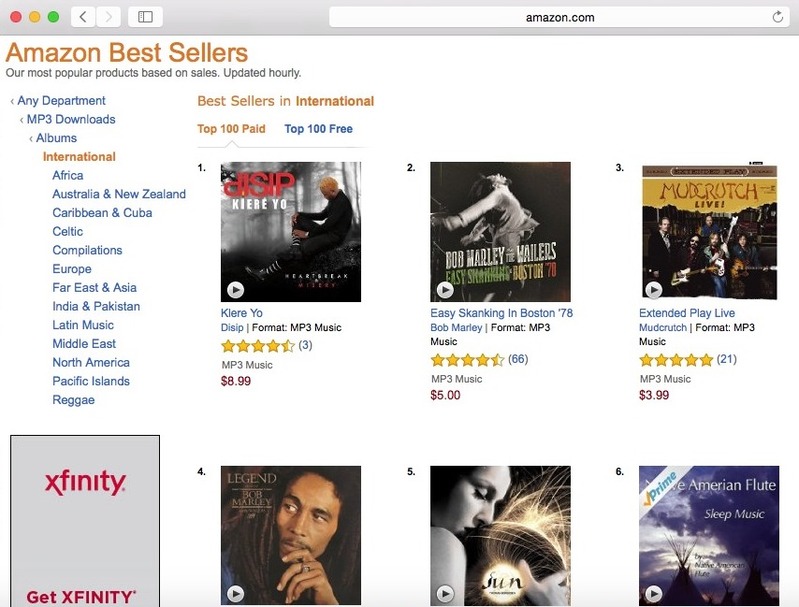Collapse to MP3 Downloads category
The image size is (799, 607).
(x=71, y=119)
